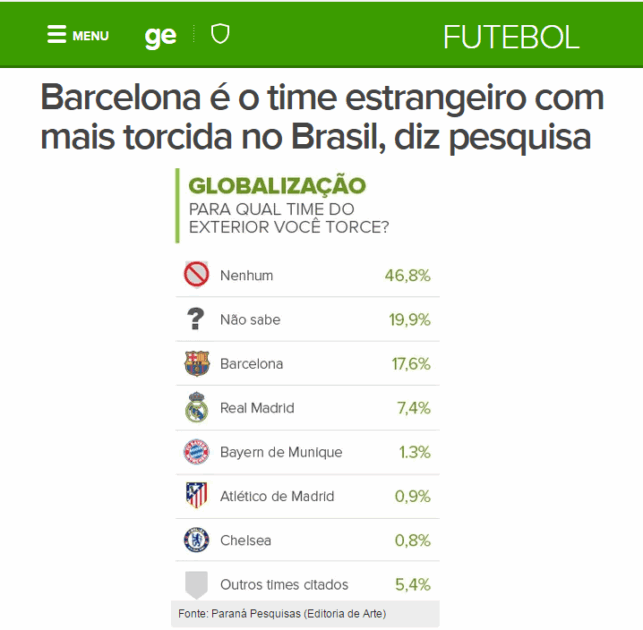
Task: Click the Fonte: Paraná Pesquisas caption
Action: click(x=282, y=613)
